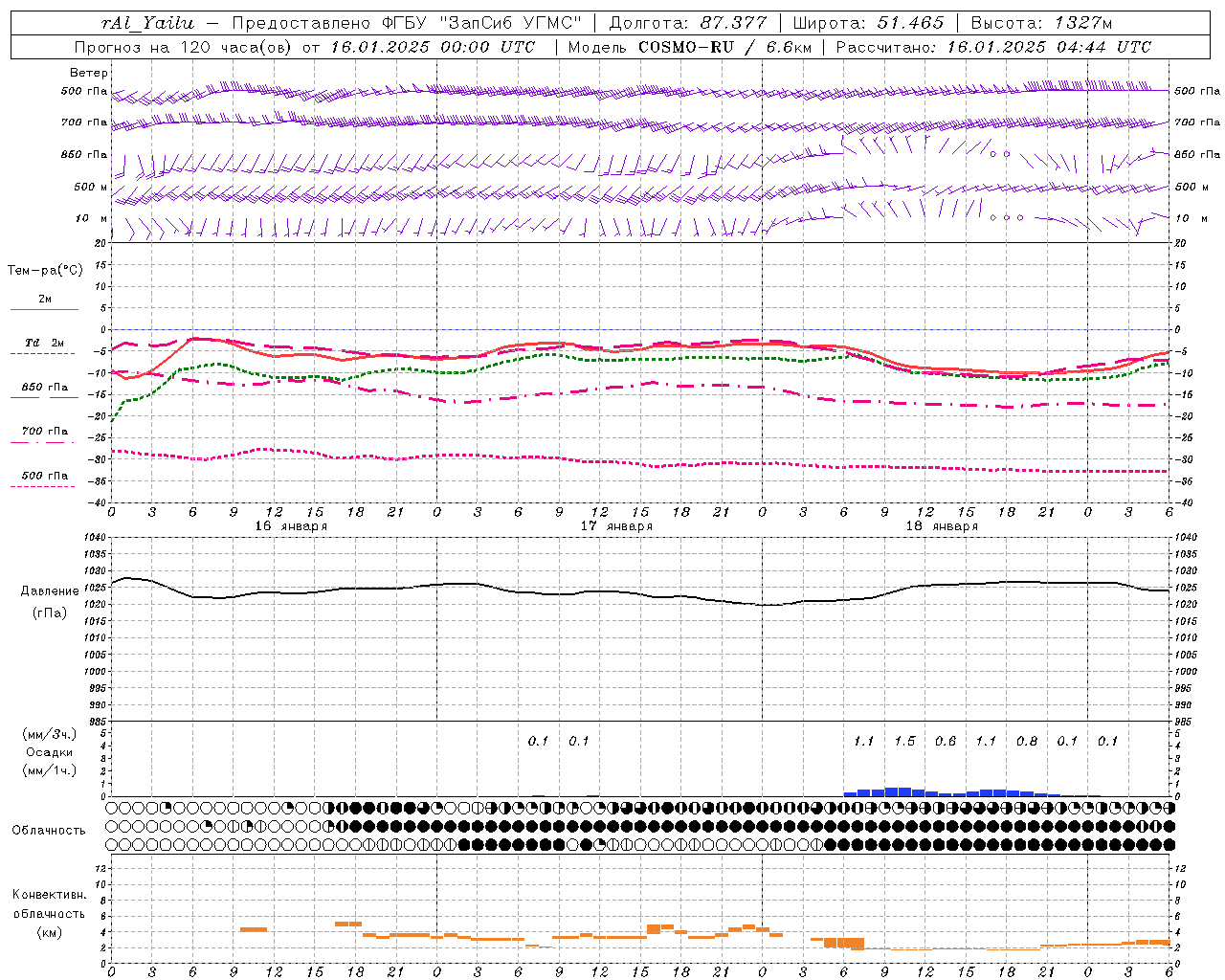Click the Тем-ра(°C) temperature panel label
Image resolution: width=1225 pixels, height=980 pixels.
tap(45, 271)
